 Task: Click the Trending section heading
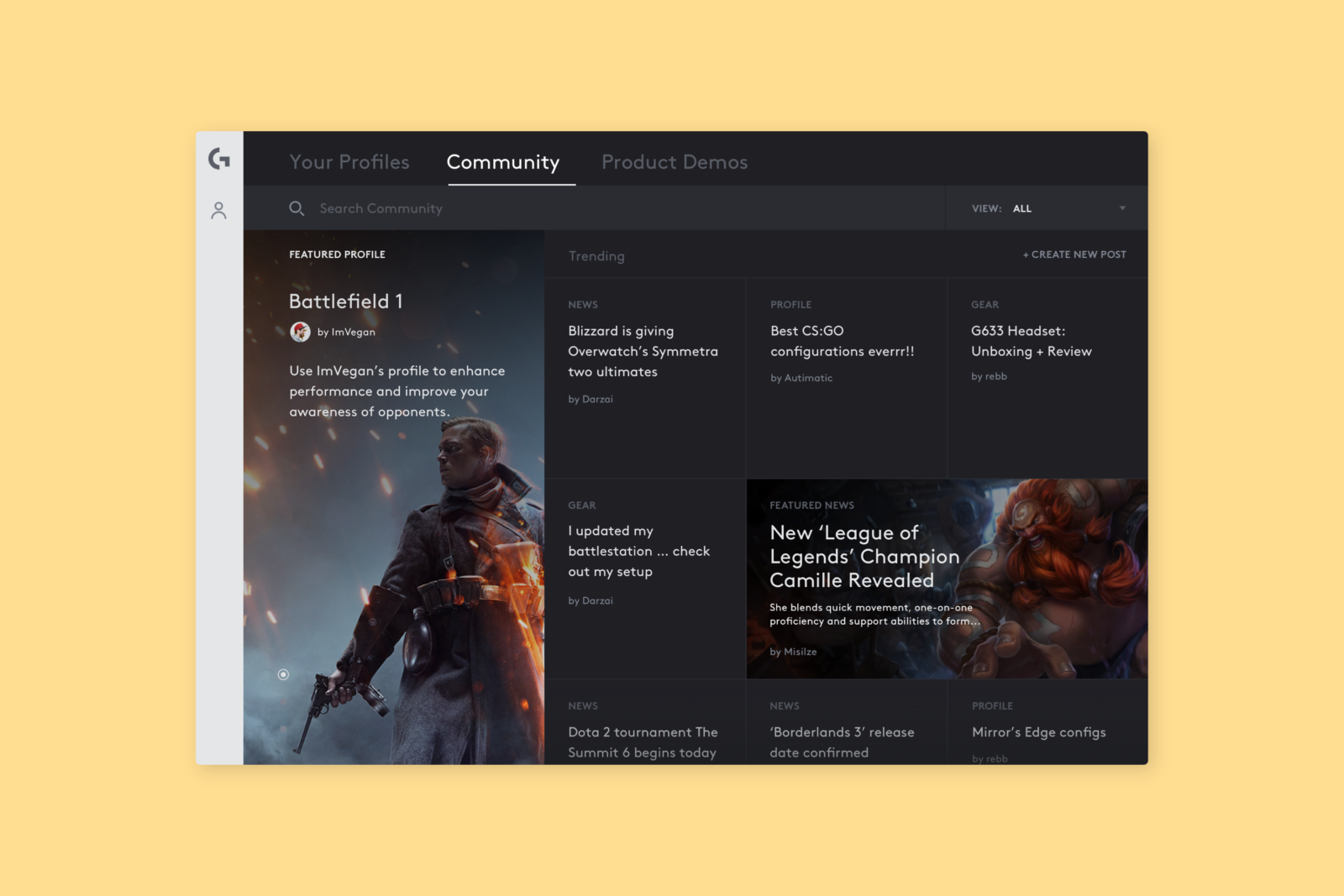596,256
